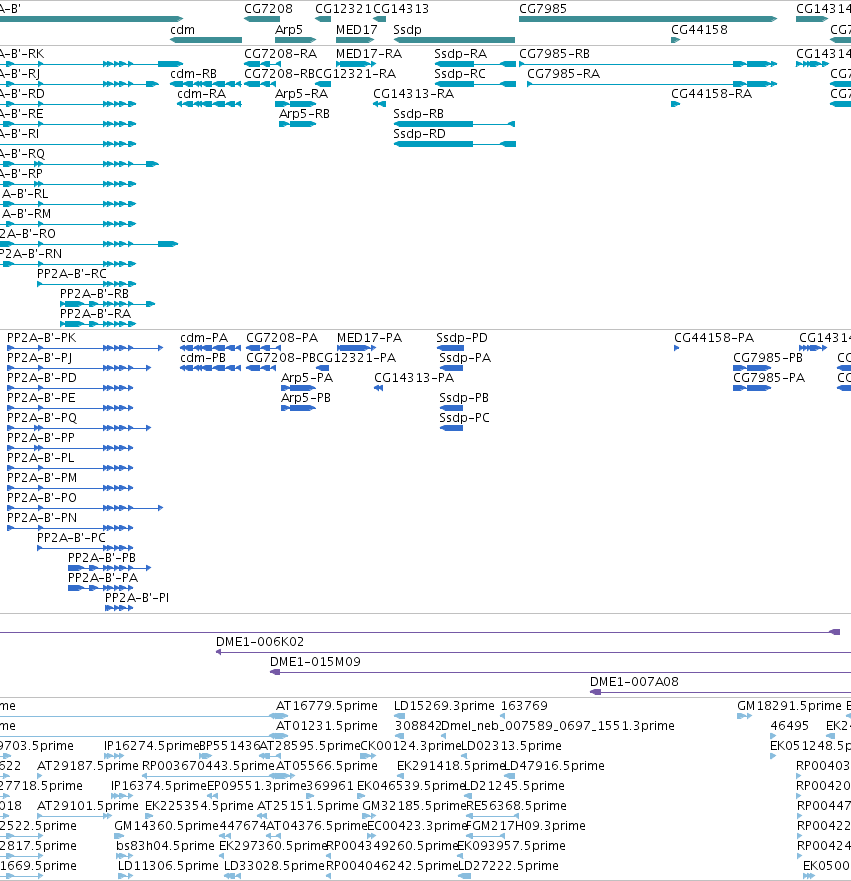This screenshot has width=851, height=881.
Task: Select transcript CG12321-RA
Action: pos(323,84)
